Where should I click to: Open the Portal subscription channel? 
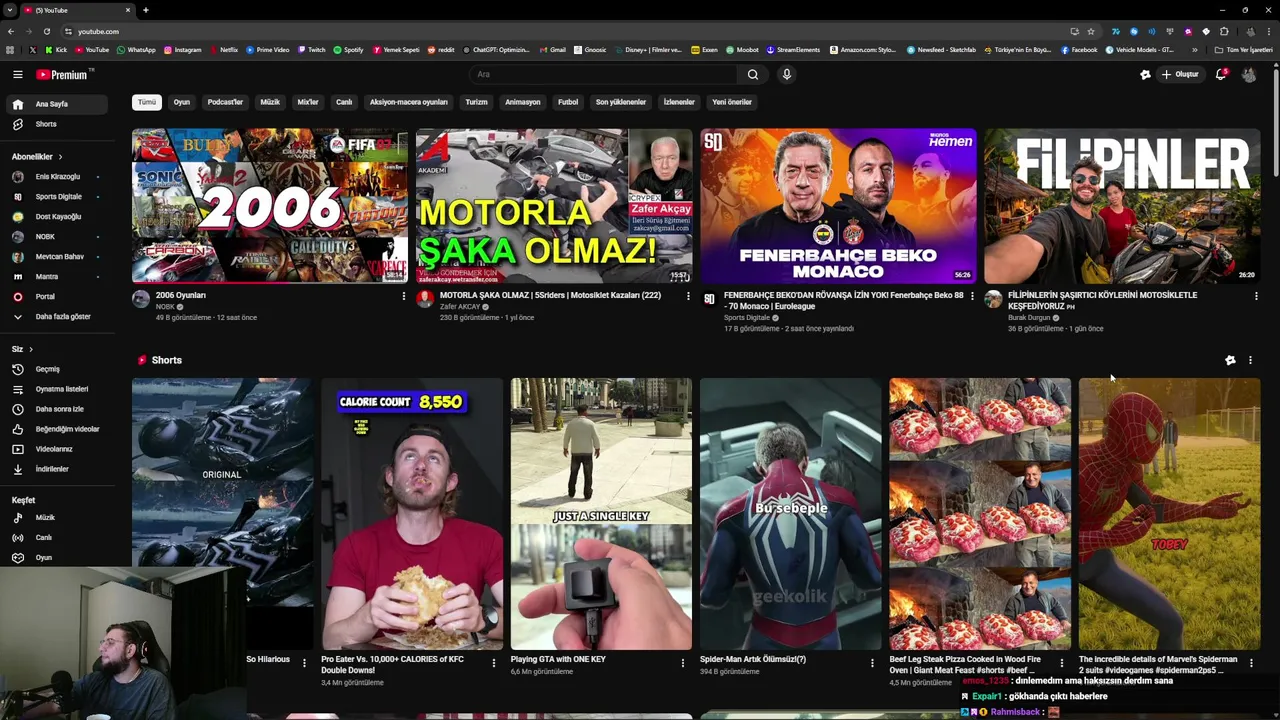pos(55,297)
